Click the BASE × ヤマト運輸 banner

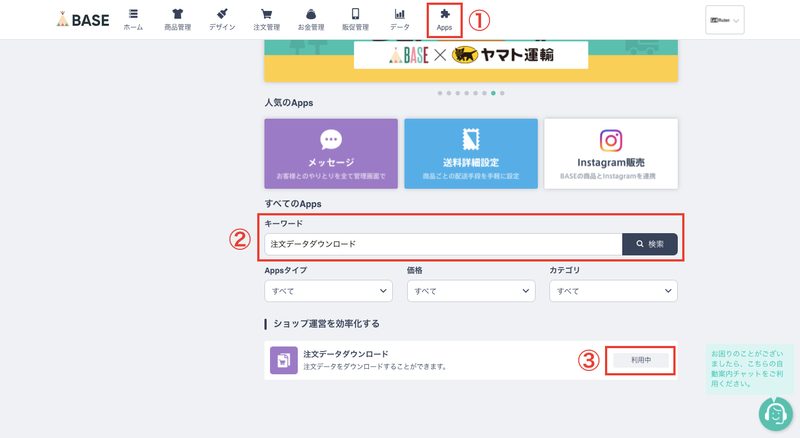(471, 60)
